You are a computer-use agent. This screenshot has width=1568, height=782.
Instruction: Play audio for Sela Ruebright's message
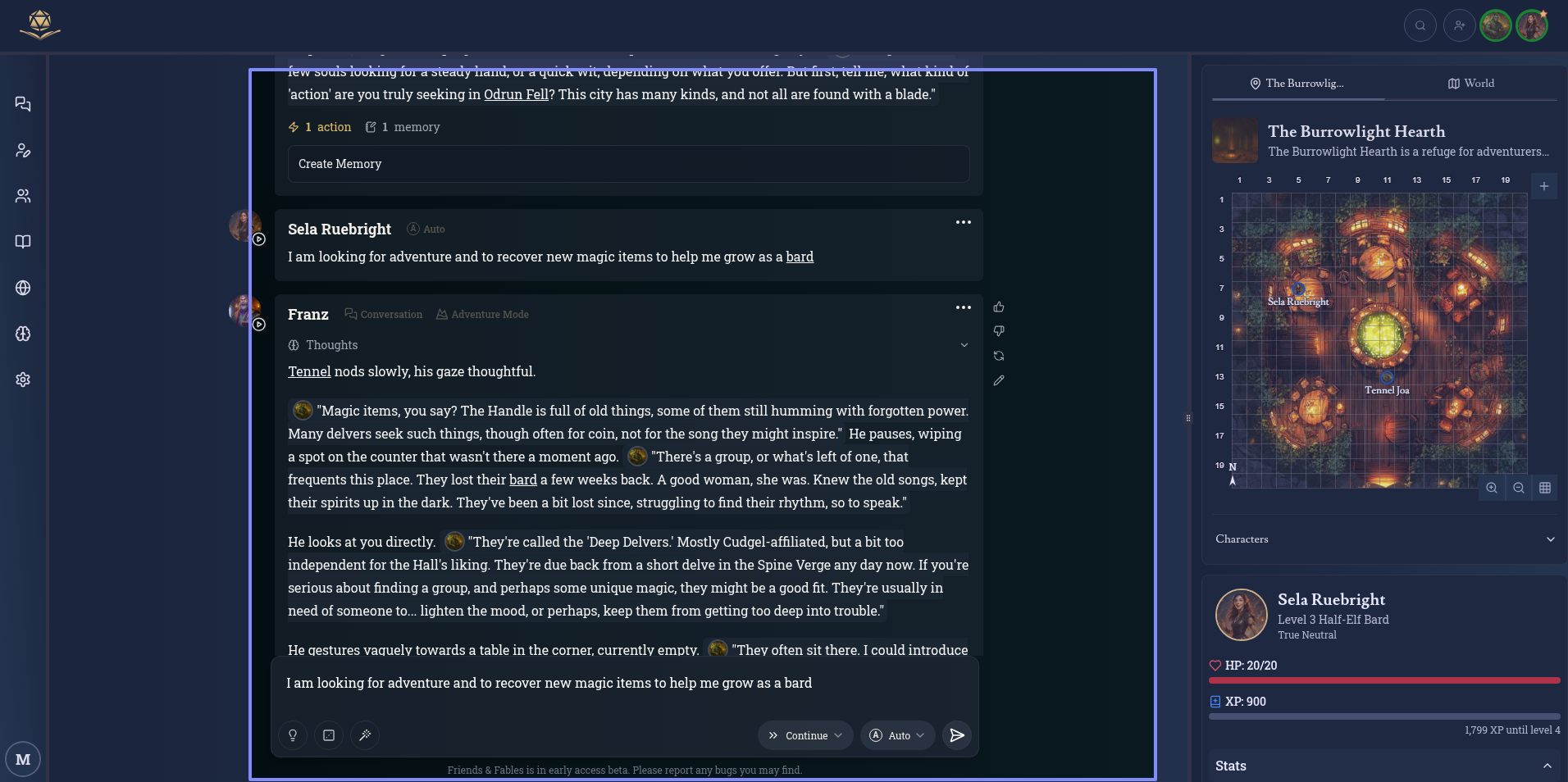click(x=258, y=239)
